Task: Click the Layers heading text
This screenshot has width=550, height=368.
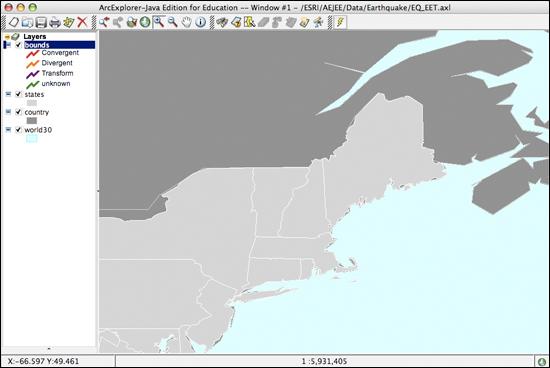Action: [x=34, y=36]
